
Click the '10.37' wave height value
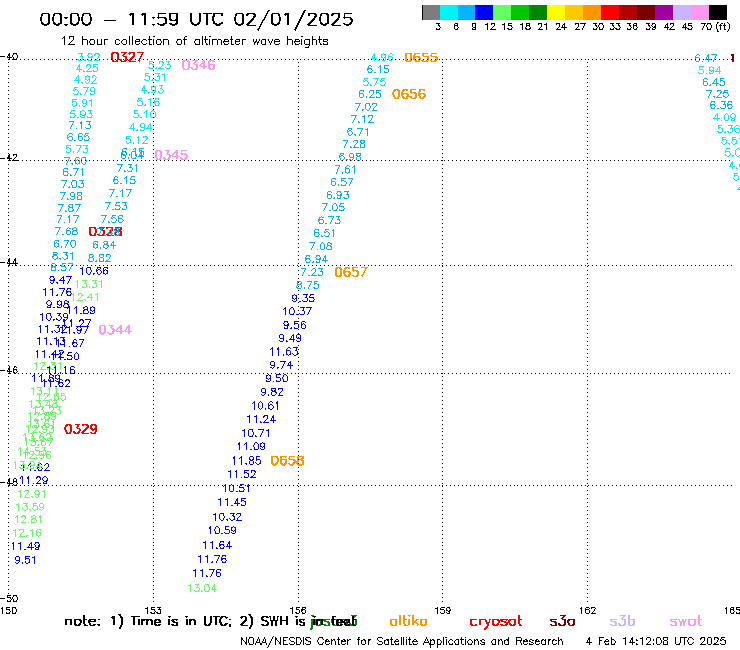(x=297, y=311)
